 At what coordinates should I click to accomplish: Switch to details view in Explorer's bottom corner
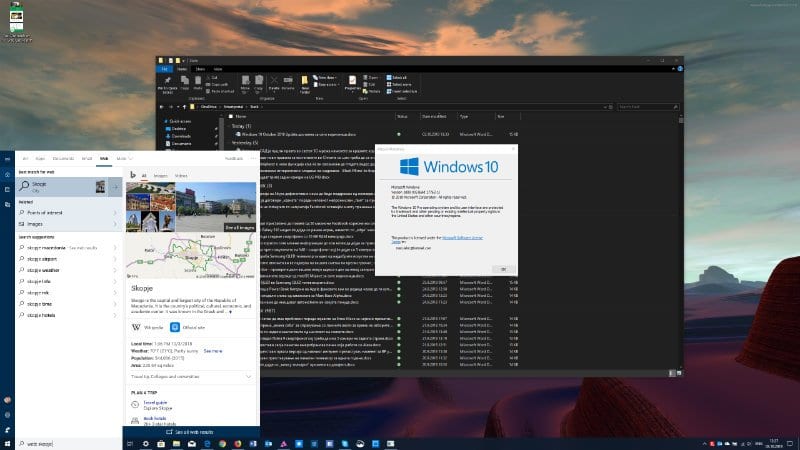(672, 373)
